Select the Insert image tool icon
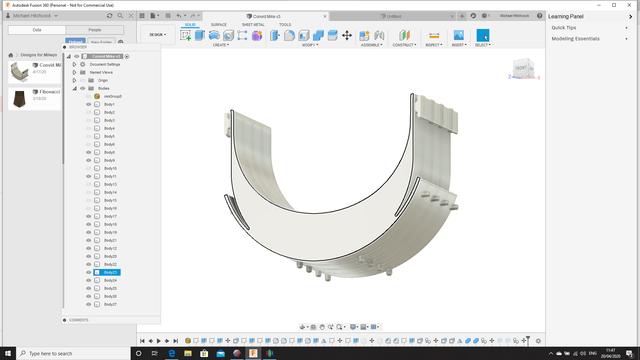The width and height of the screenshot is (640, 360). (459, 36)
